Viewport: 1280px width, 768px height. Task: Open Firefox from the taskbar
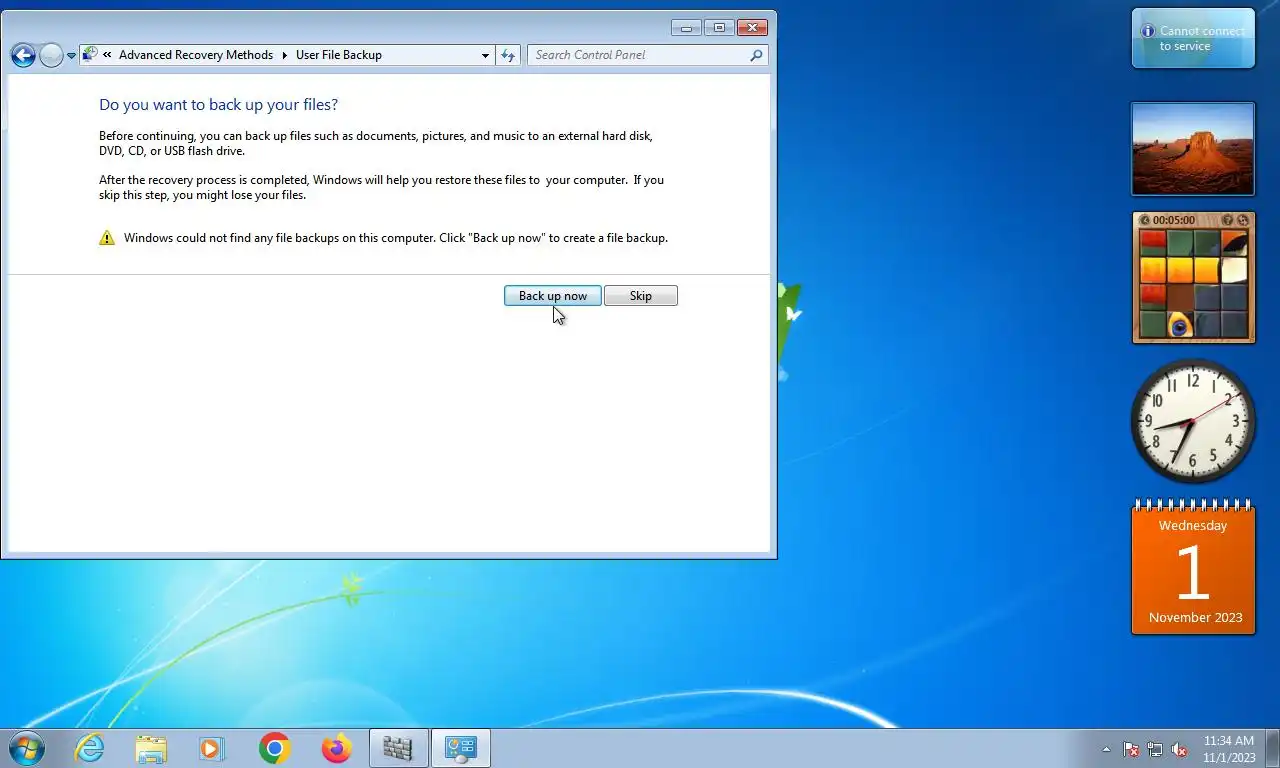click(336, 748)
